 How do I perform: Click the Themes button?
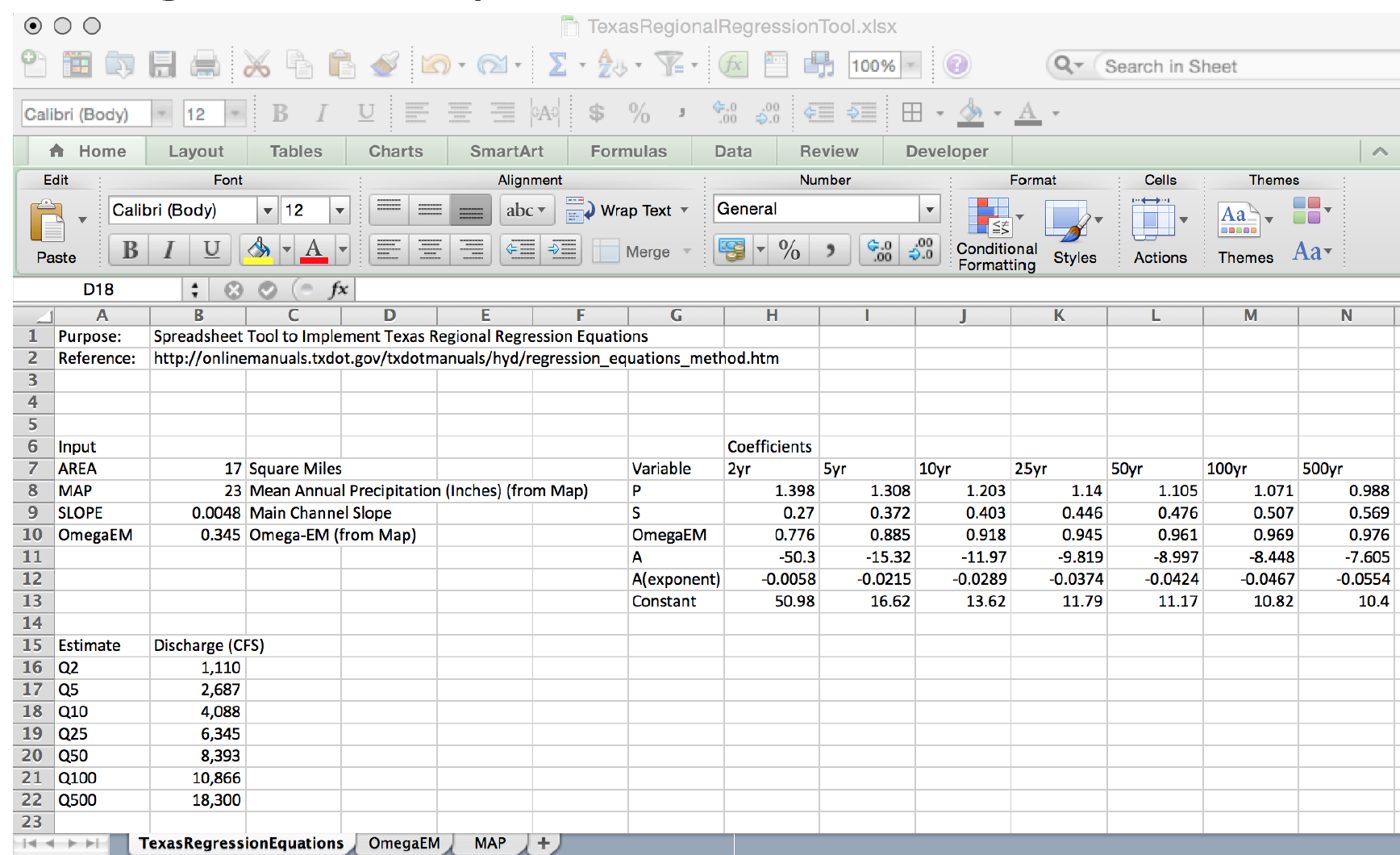pos(1245,233)
